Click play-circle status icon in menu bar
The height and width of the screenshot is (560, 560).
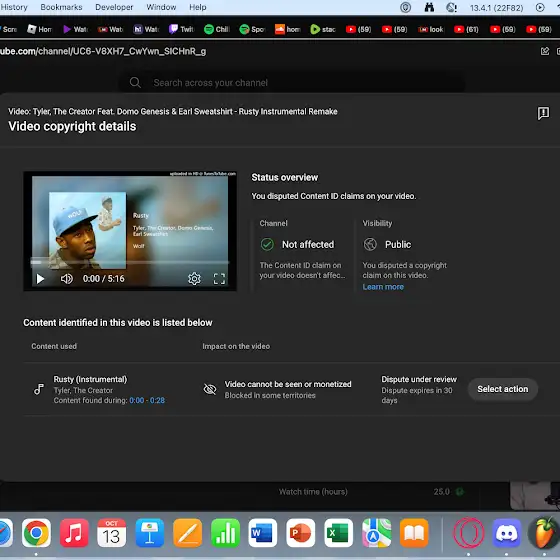(x=540, y=7)
